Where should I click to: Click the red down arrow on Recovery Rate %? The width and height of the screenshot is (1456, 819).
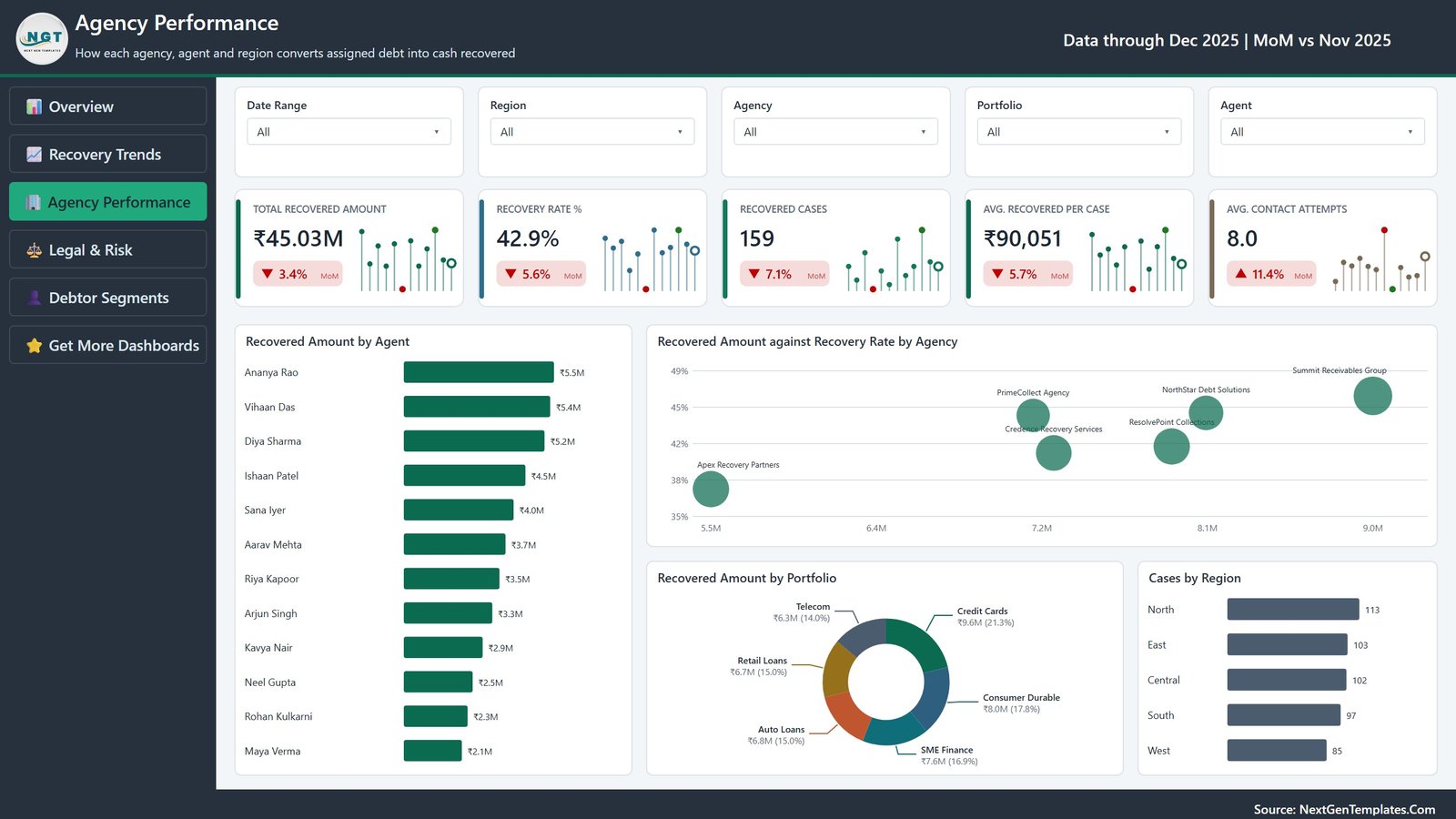(x=511, y=274)
